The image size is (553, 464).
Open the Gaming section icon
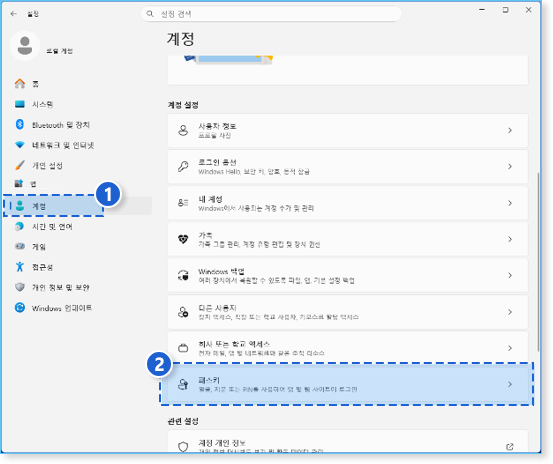[20, 246]
